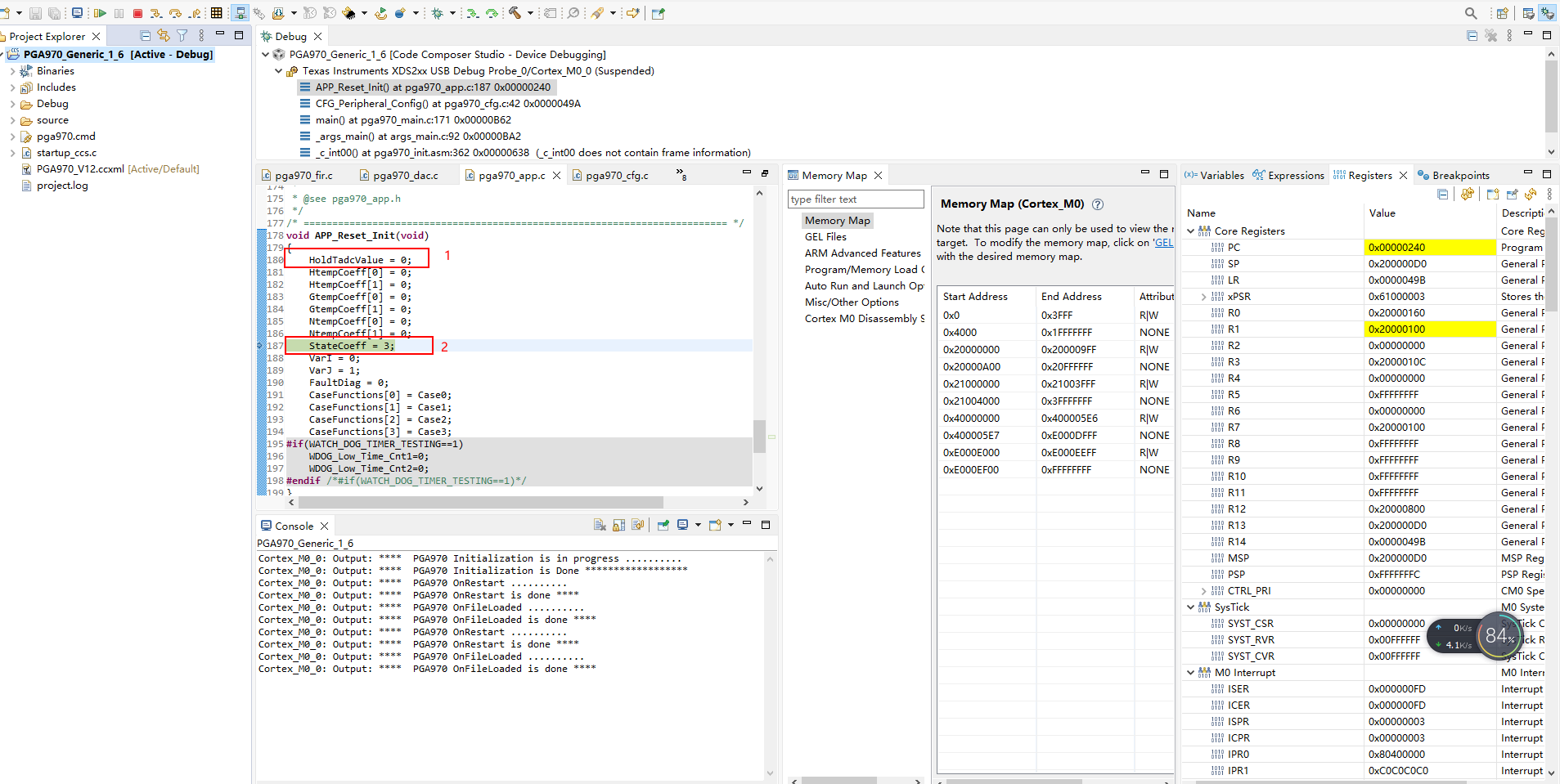The height and width of the screenshot is (784, 1560).
Task: Click filter icon in Project Explorer
Action: click(182, 36)
